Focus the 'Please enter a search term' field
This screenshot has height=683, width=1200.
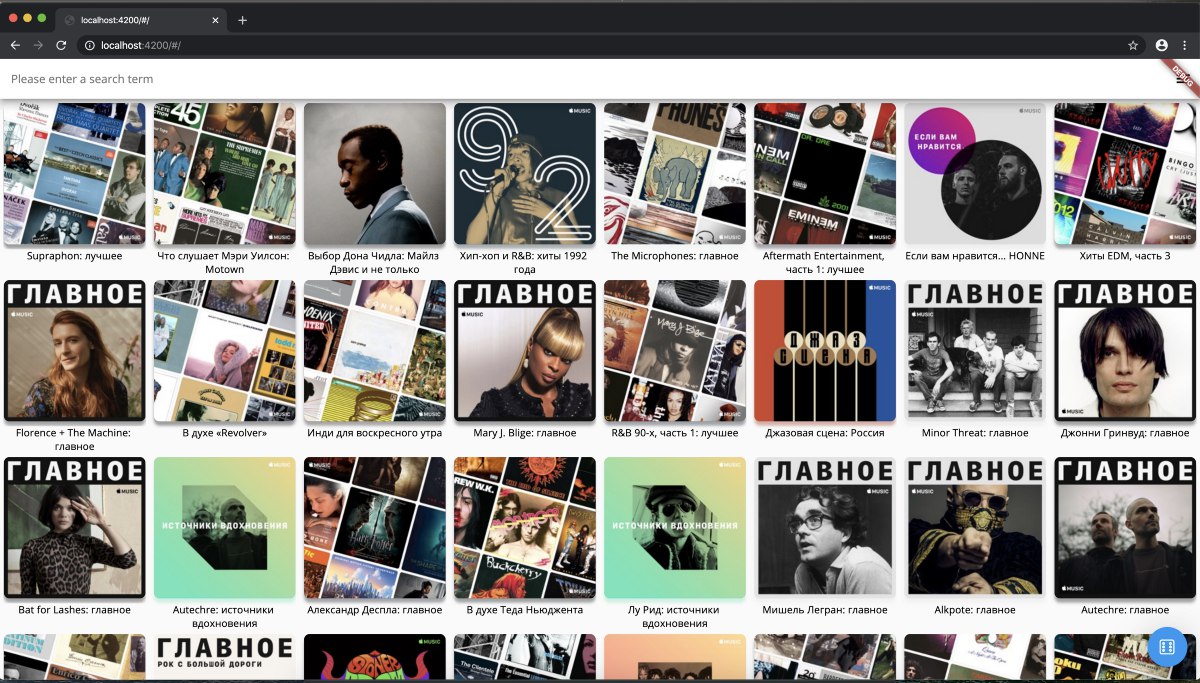[580, 79]
